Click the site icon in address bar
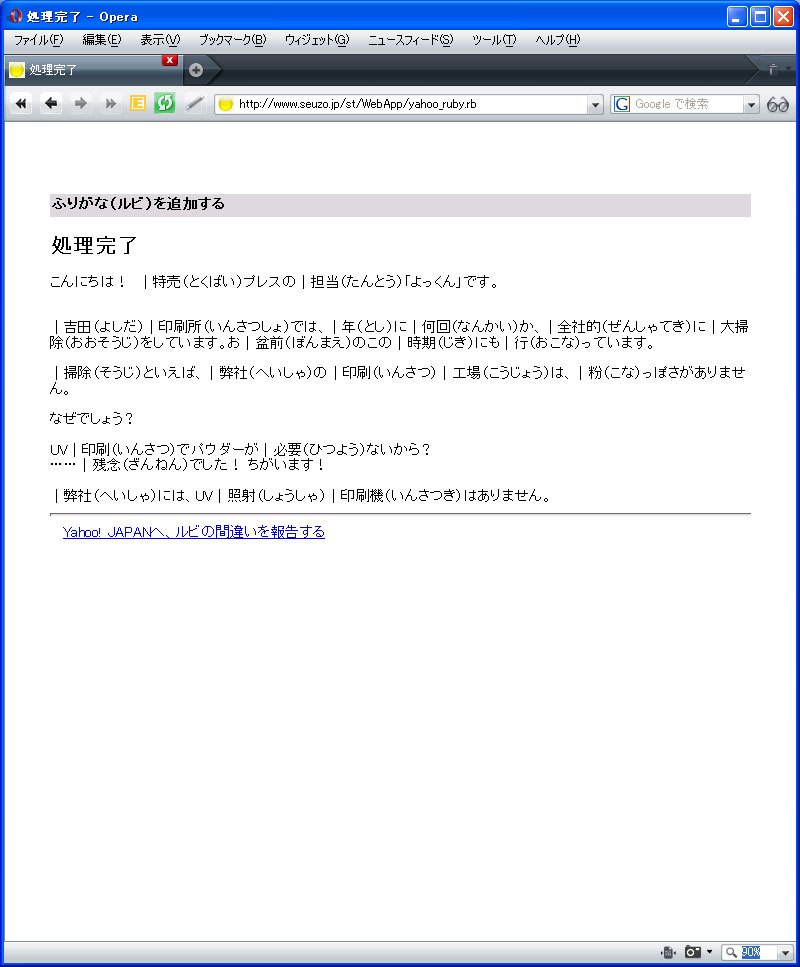 tap(226, 104)
